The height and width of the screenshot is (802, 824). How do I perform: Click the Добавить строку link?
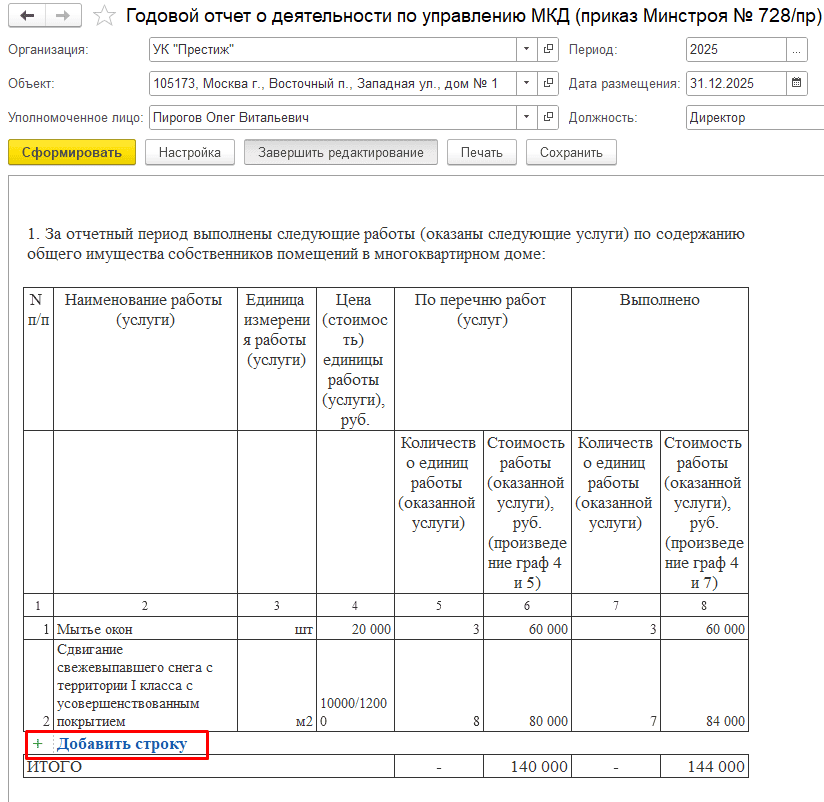(122, 744)
